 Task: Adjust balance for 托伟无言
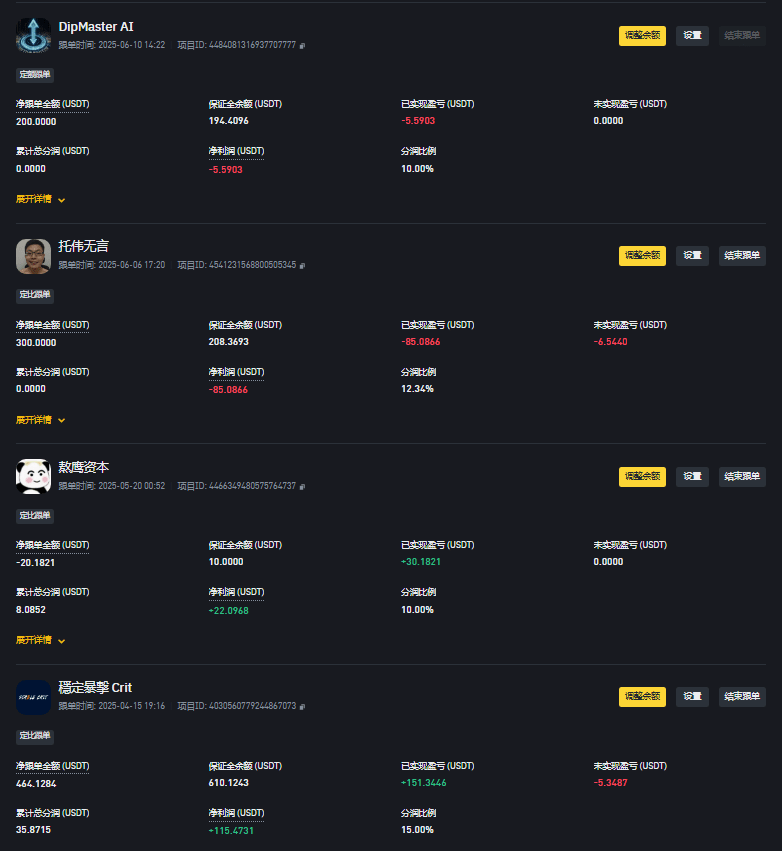click(642, 256)
